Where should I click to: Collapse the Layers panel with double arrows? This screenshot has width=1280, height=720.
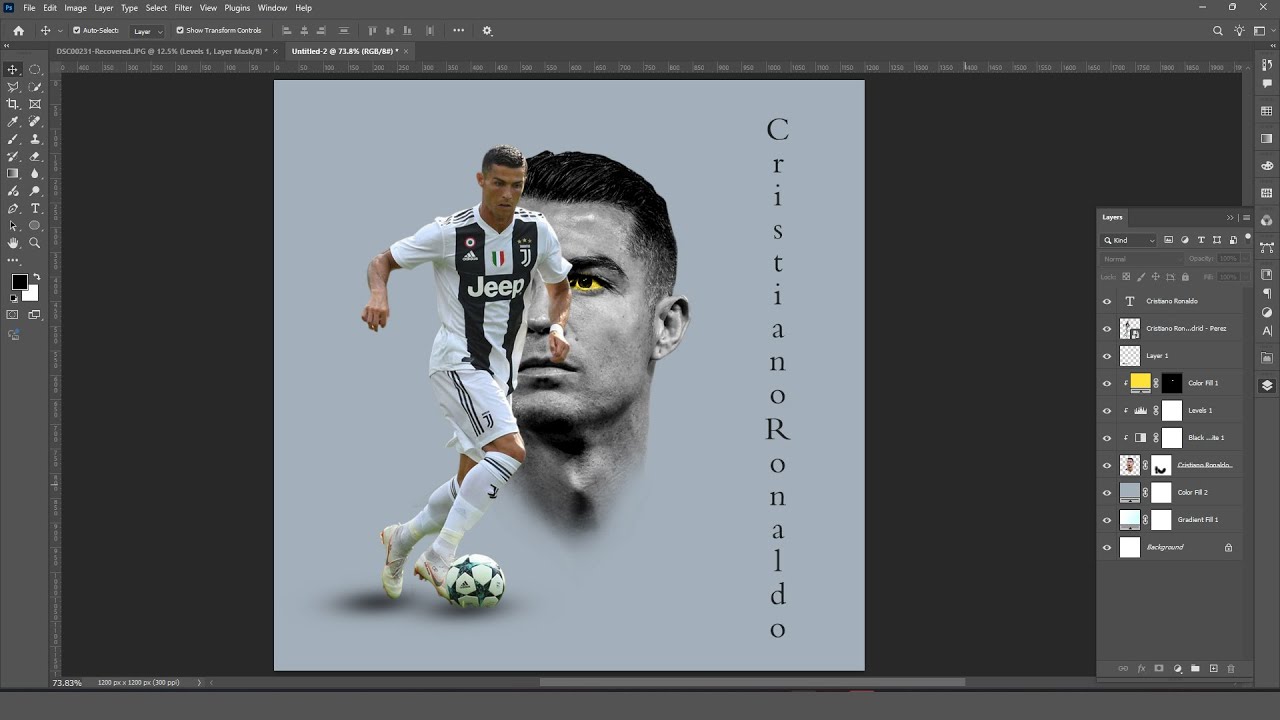(1230, 217)
